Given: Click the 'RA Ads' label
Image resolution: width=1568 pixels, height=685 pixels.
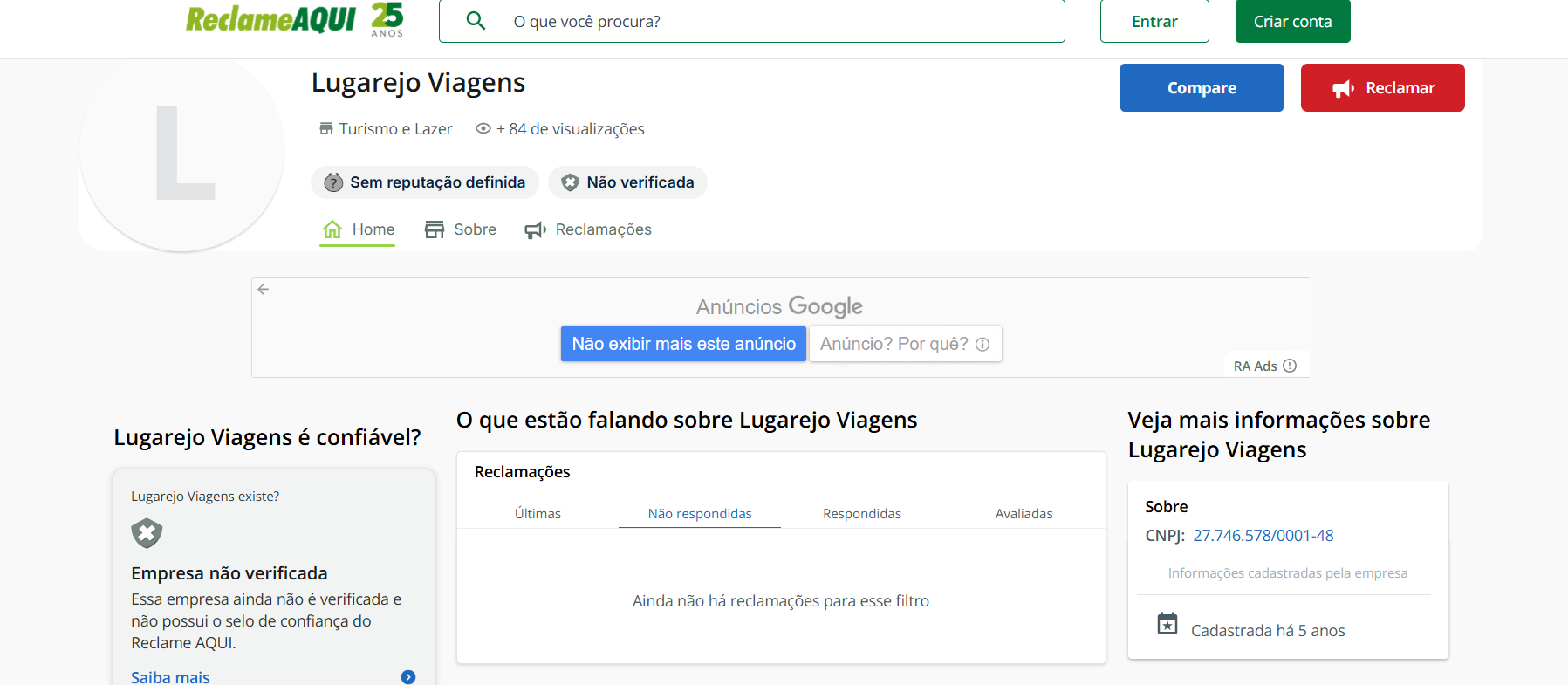Looking at the screenshot, I should (1255, 366).
